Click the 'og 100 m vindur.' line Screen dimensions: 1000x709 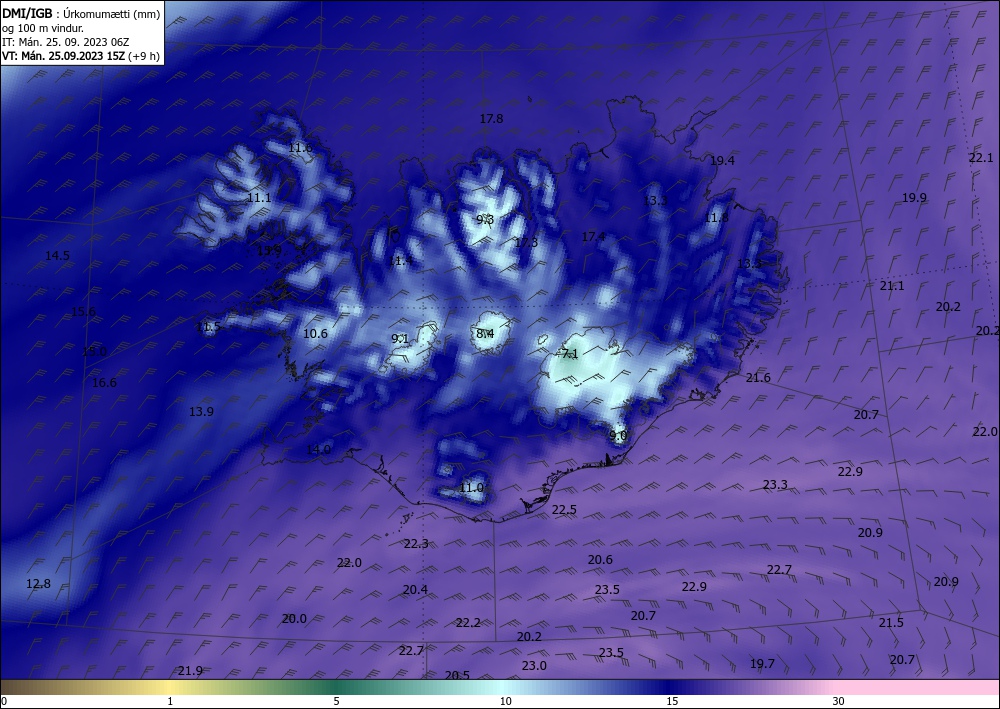click(43, 28)
